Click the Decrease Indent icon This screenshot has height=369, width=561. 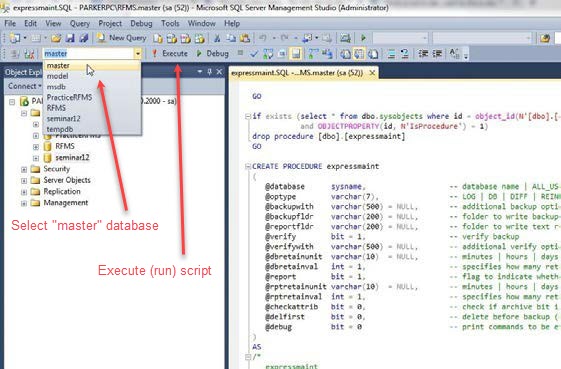pos(423,54)
